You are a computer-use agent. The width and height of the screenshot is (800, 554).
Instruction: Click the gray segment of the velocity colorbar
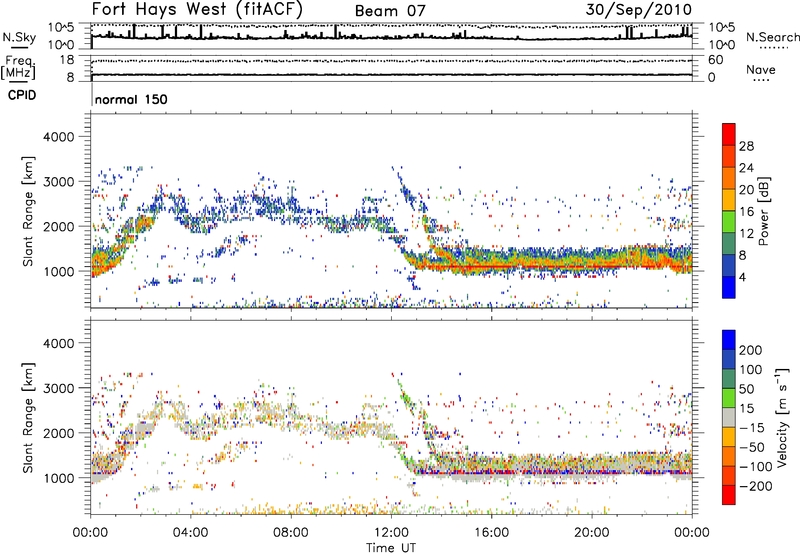coord(729,418)
